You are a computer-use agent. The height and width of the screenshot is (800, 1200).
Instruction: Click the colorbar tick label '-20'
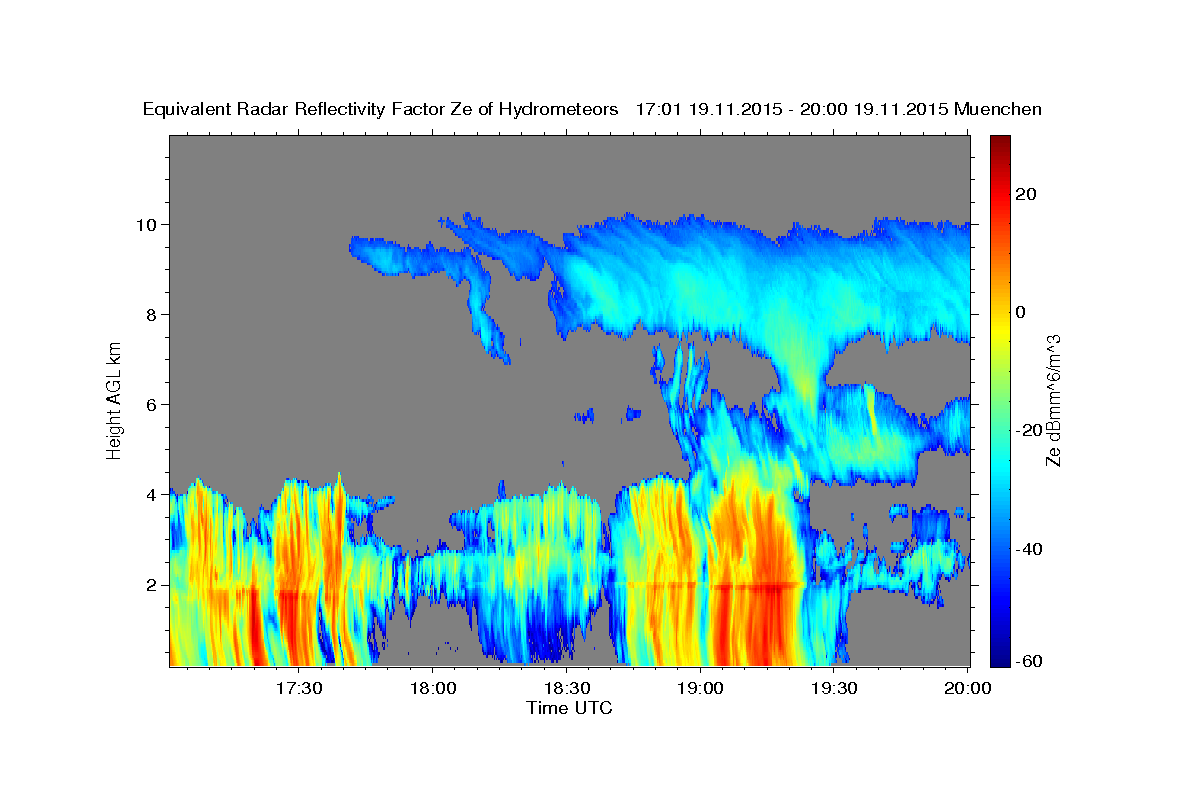[1030, 430]
